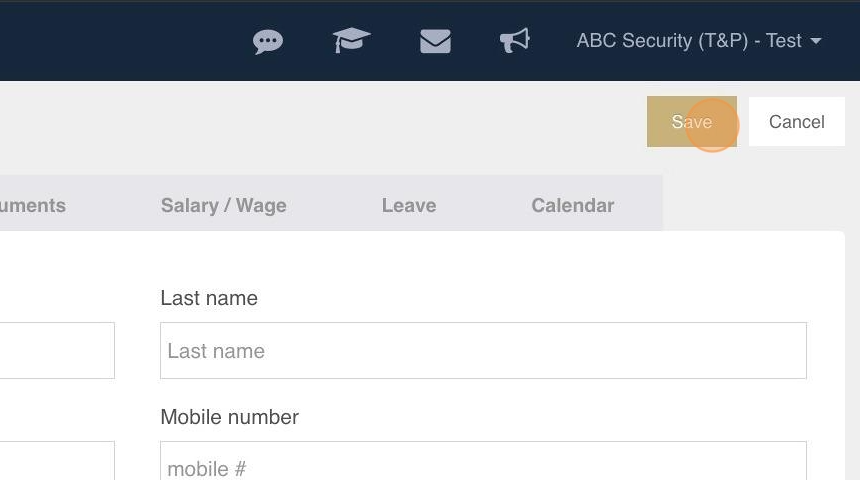860x480 pixels.
Task: Focus the mobile # input field
Action: pos(483,460)
